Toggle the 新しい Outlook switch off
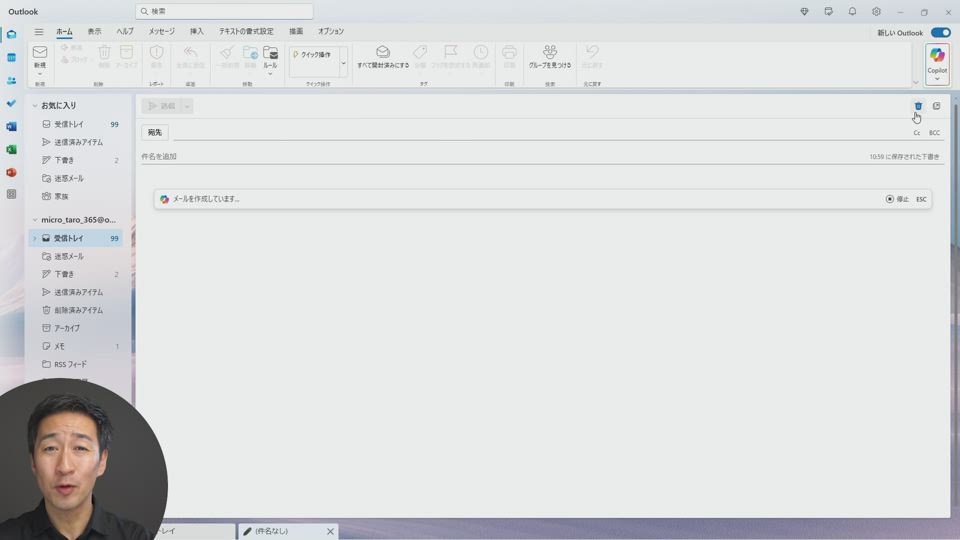Screen dimensions: 960x540 (940, 33)
